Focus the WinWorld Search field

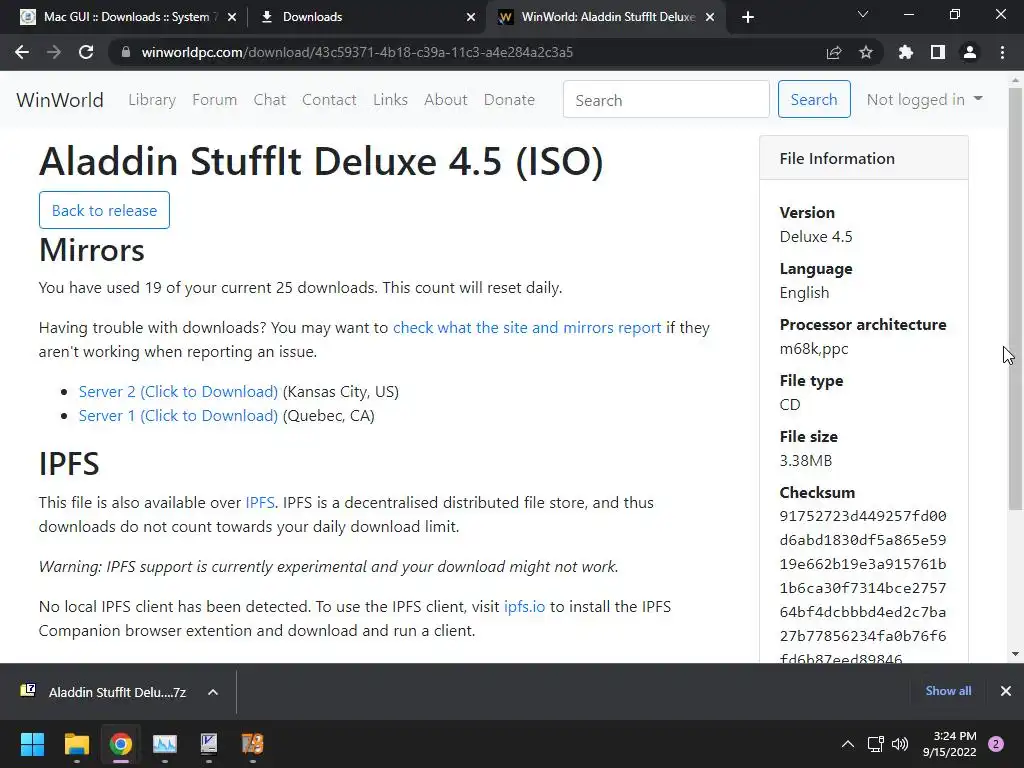[x=666, y=99]
